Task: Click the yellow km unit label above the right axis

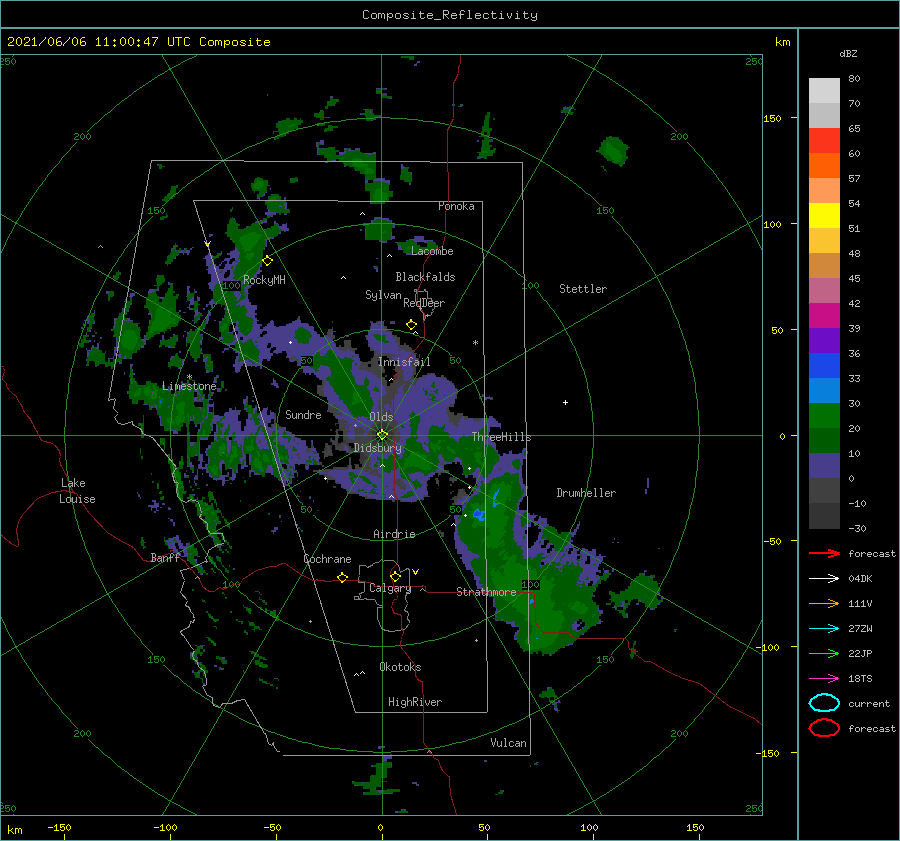Action: tap(782, 42)
